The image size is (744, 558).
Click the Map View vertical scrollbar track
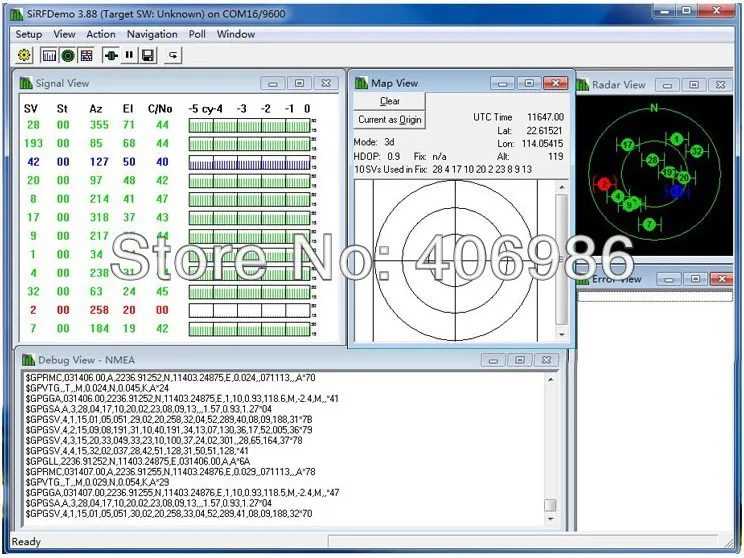pos(562,261)
